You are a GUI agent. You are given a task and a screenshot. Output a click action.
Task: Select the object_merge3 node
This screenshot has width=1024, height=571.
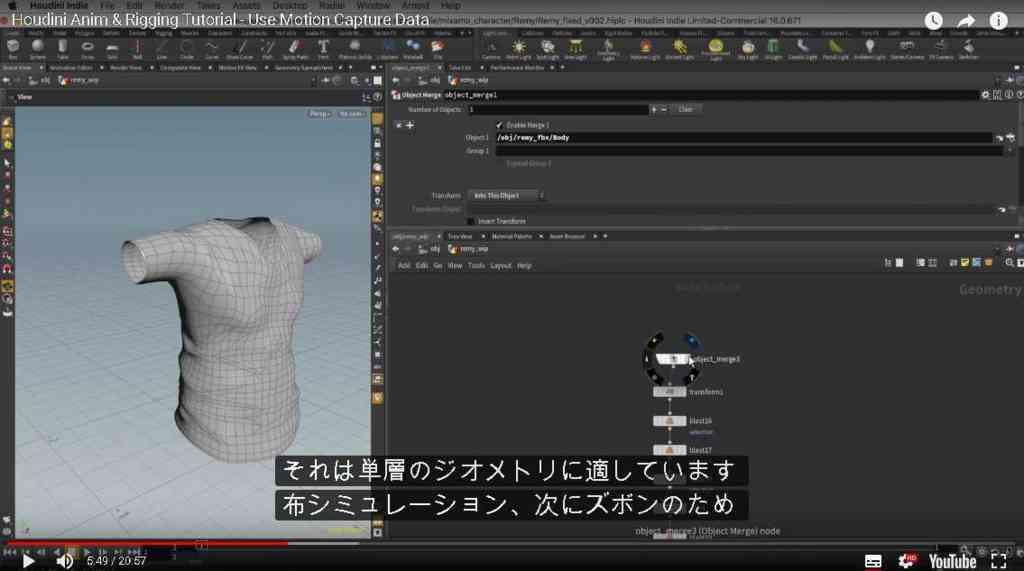[x=672, y=359]
